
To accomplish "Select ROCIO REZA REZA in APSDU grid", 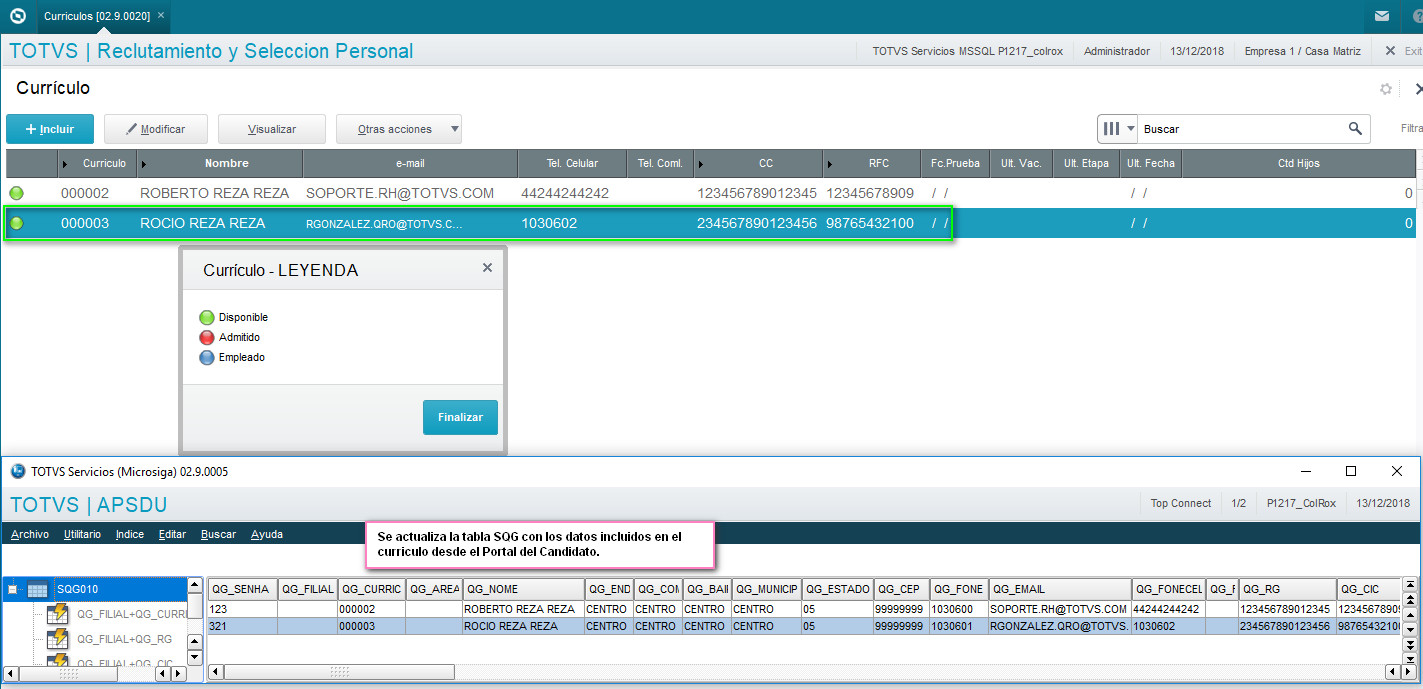I will [x=511, y=626].
